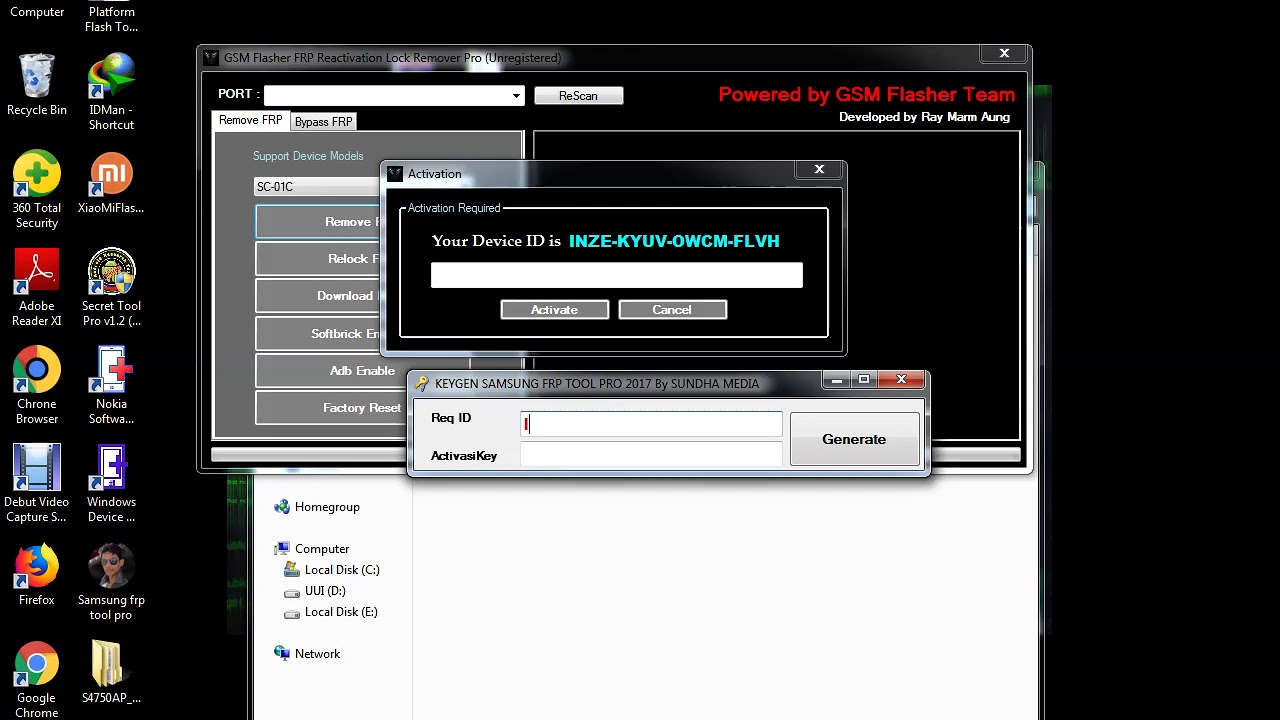Focus the Req ID input field

652,424
